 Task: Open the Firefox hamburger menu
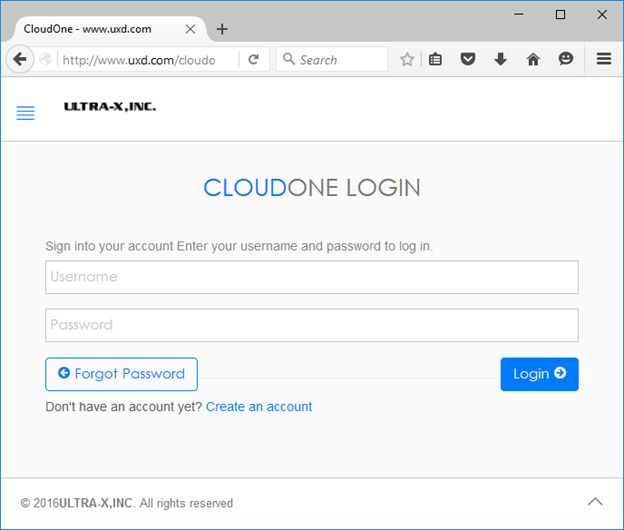(x=604, y=59)
